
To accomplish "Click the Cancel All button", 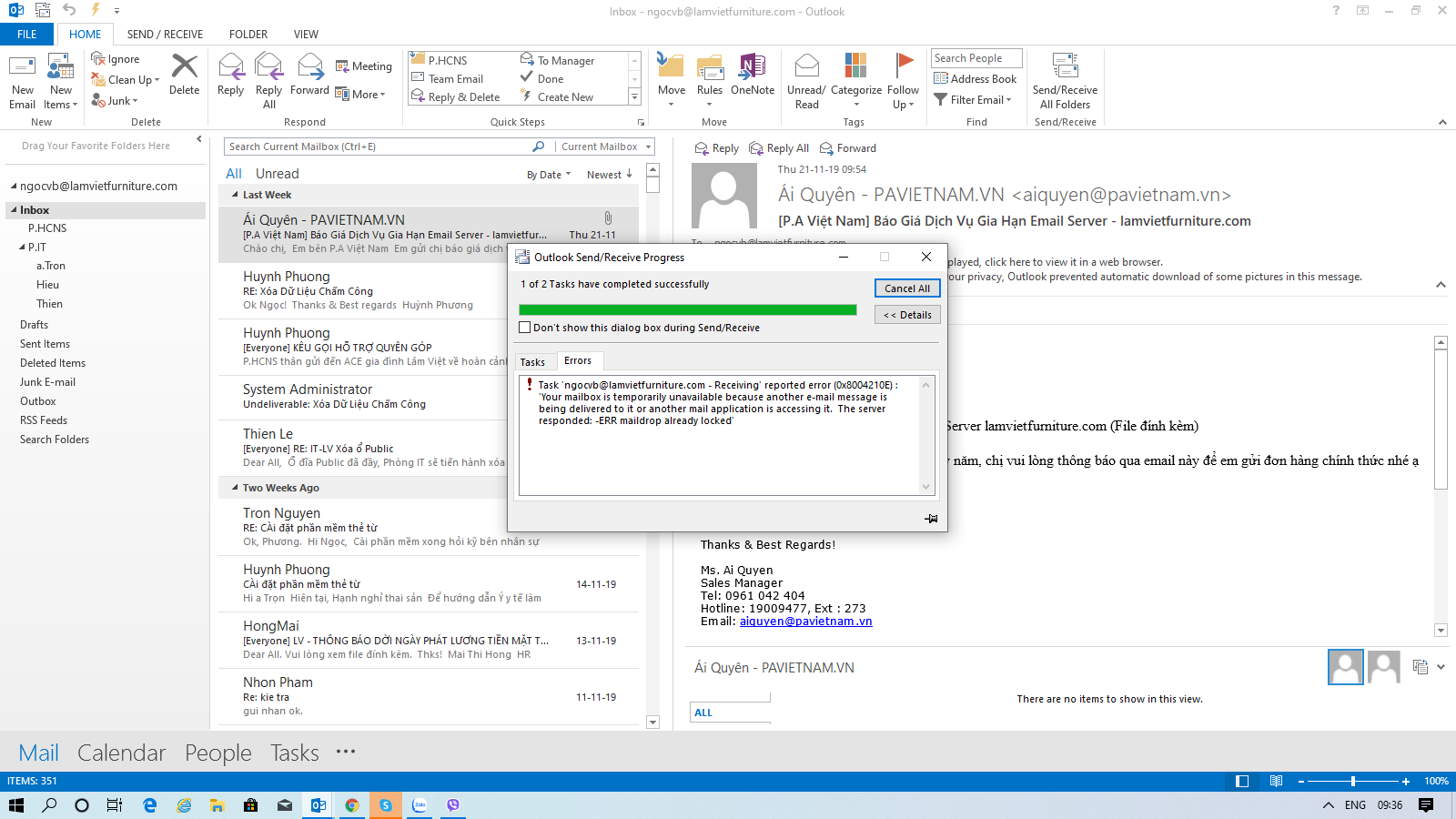I will coord(907,288).
